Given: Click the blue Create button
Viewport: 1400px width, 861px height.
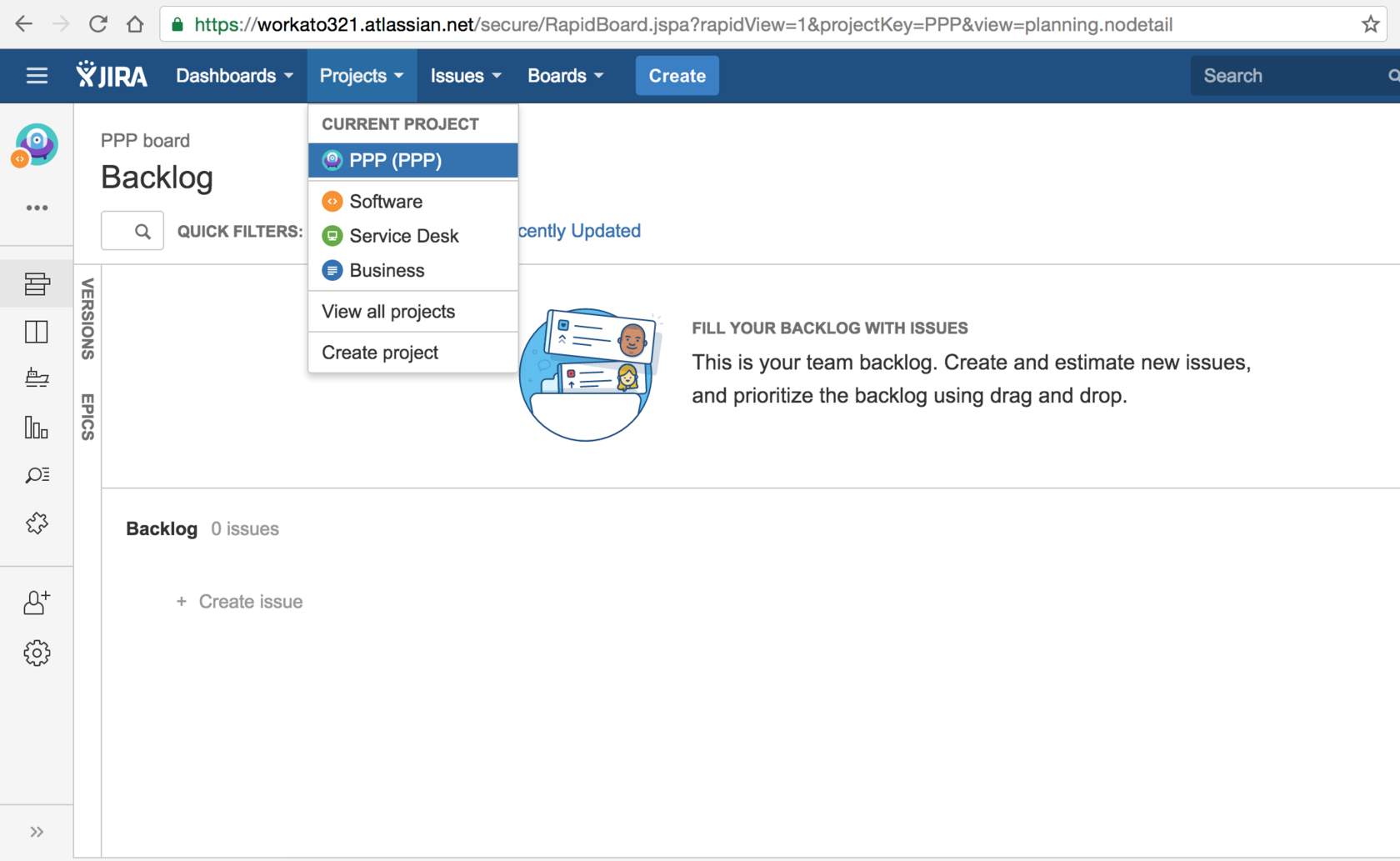Looking at the screenshot, I should pyautogui.click(x=677, y=75).
